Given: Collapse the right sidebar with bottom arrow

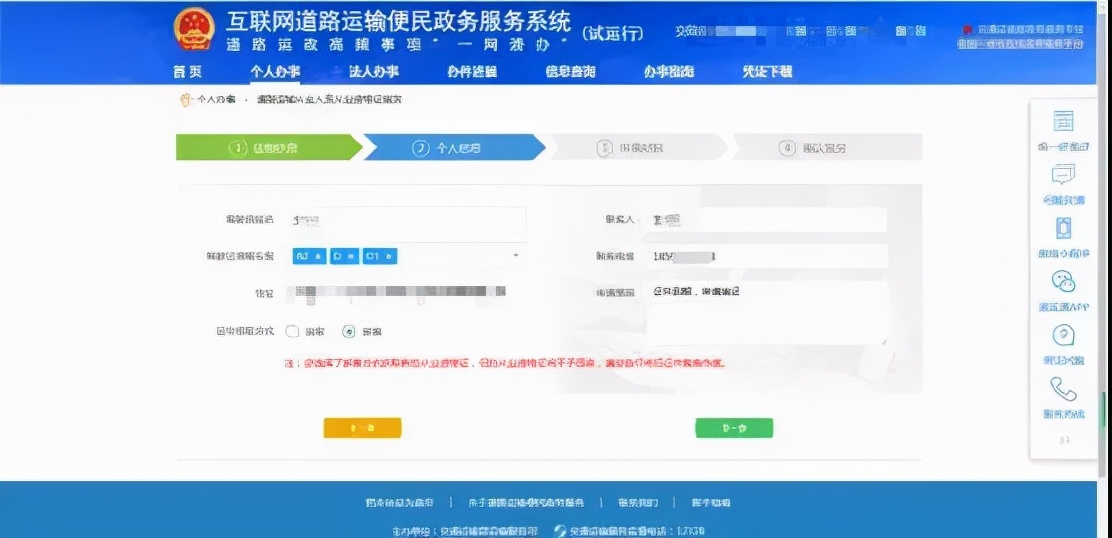Looking at the screenshot, I should 1064,439.
